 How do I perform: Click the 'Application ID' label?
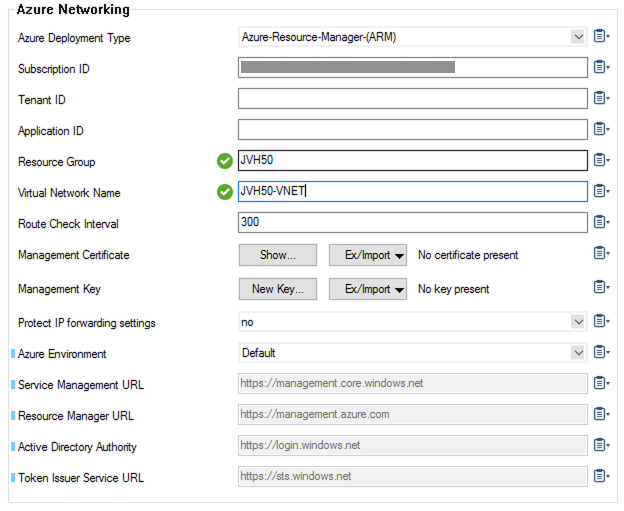[51, 131]
